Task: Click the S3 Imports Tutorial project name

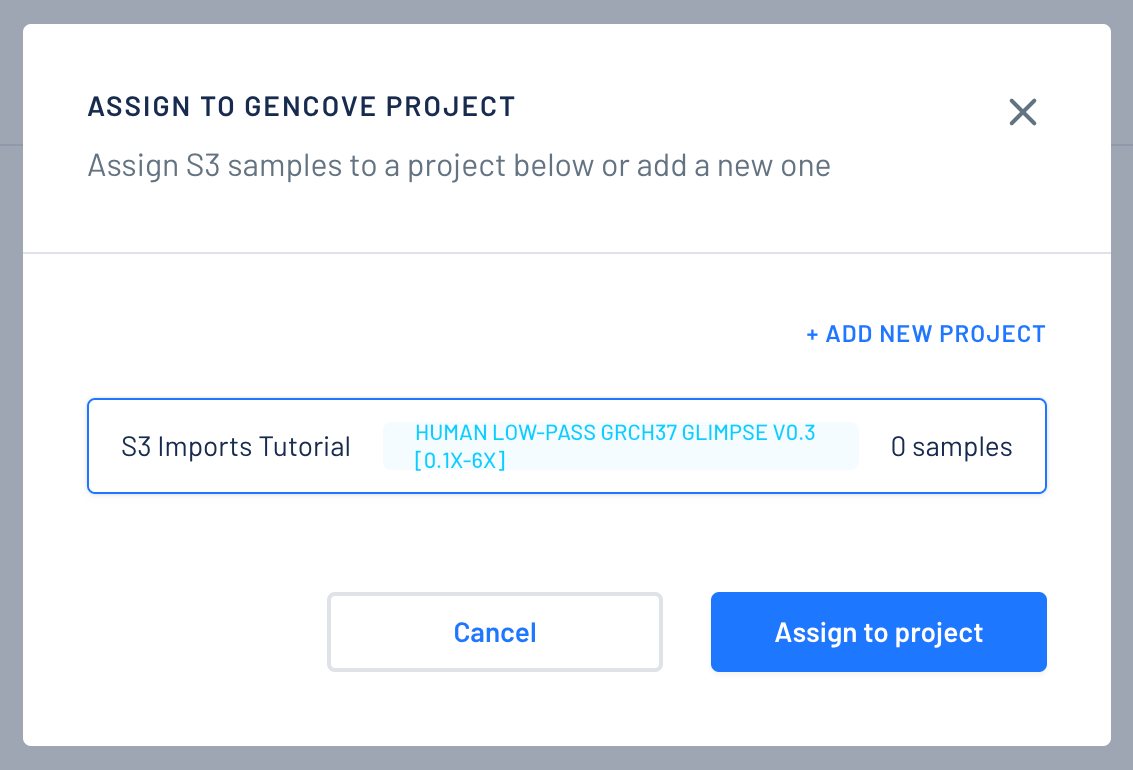Action: click(x=236, y=446)
